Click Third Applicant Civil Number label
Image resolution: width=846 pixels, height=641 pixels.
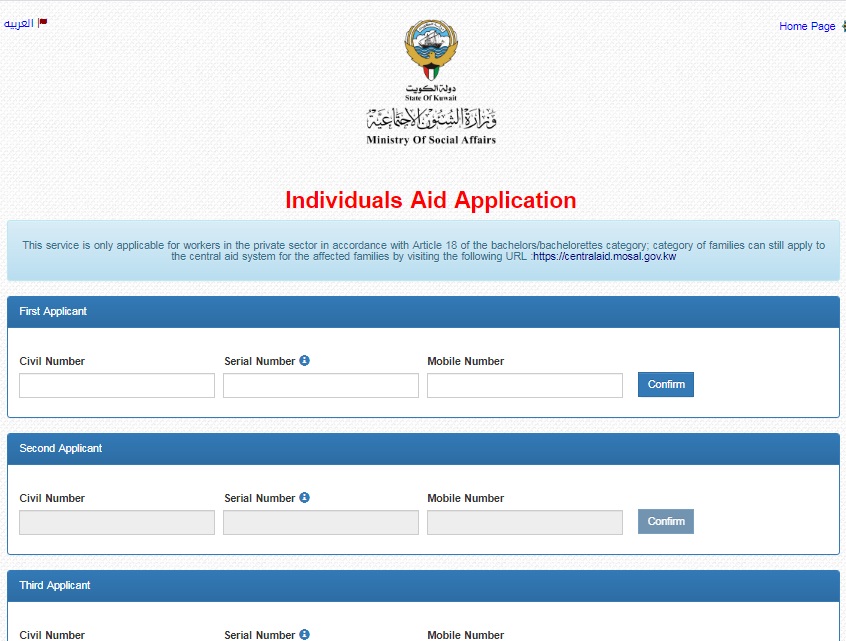pos(52,635)
